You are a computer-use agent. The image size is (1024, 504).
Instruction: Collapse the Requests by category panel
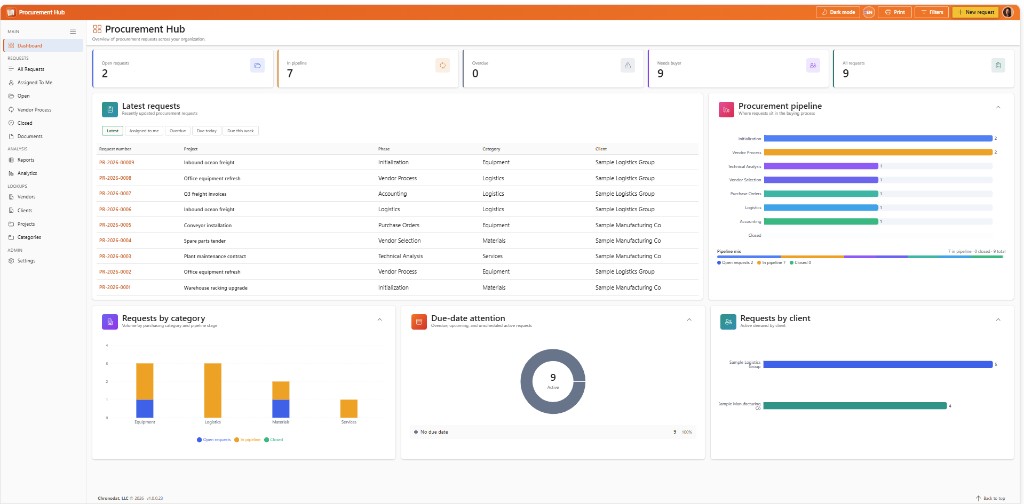(380, 319)
